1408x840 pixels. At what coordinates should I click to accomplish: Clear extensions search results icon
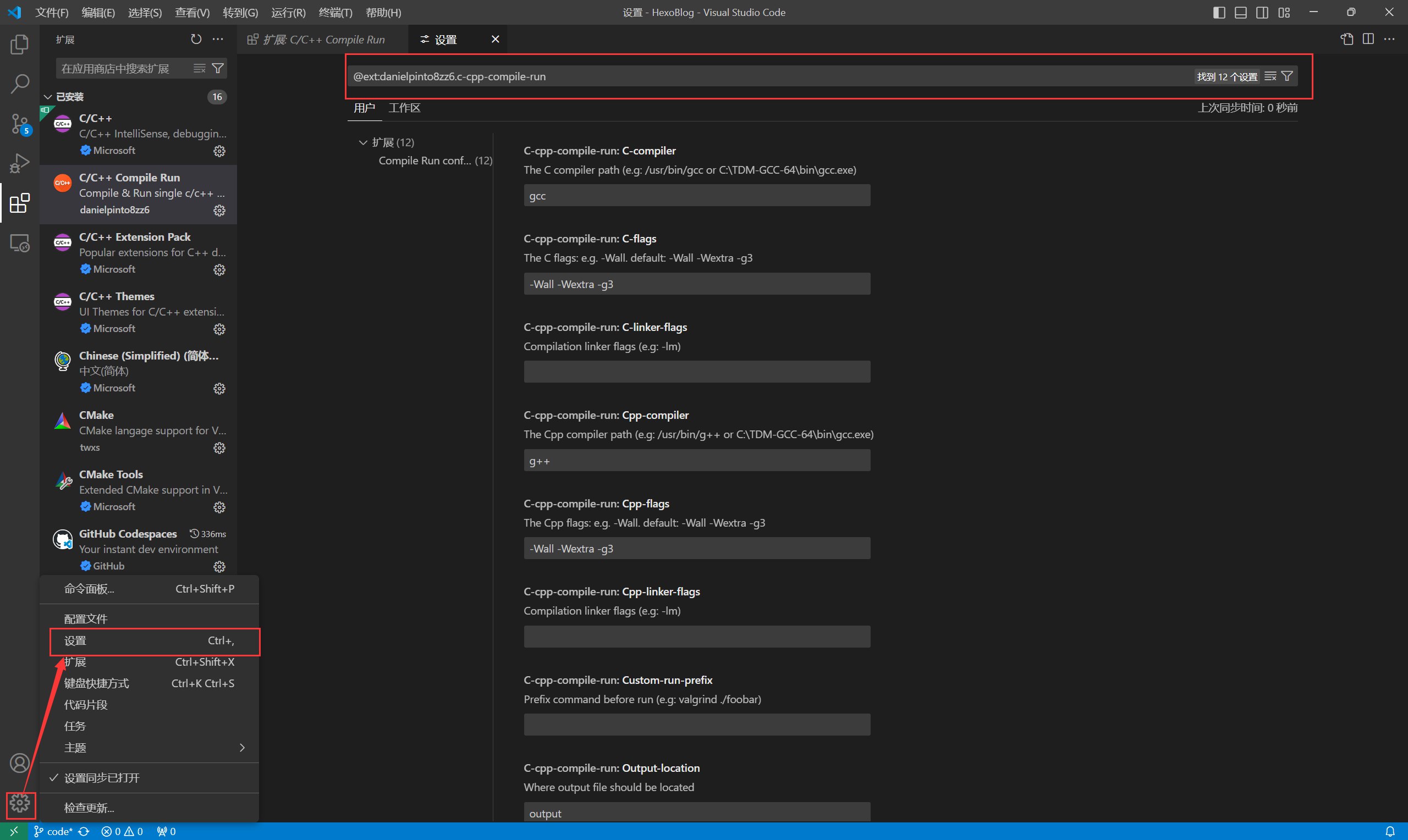click(199, 69)
